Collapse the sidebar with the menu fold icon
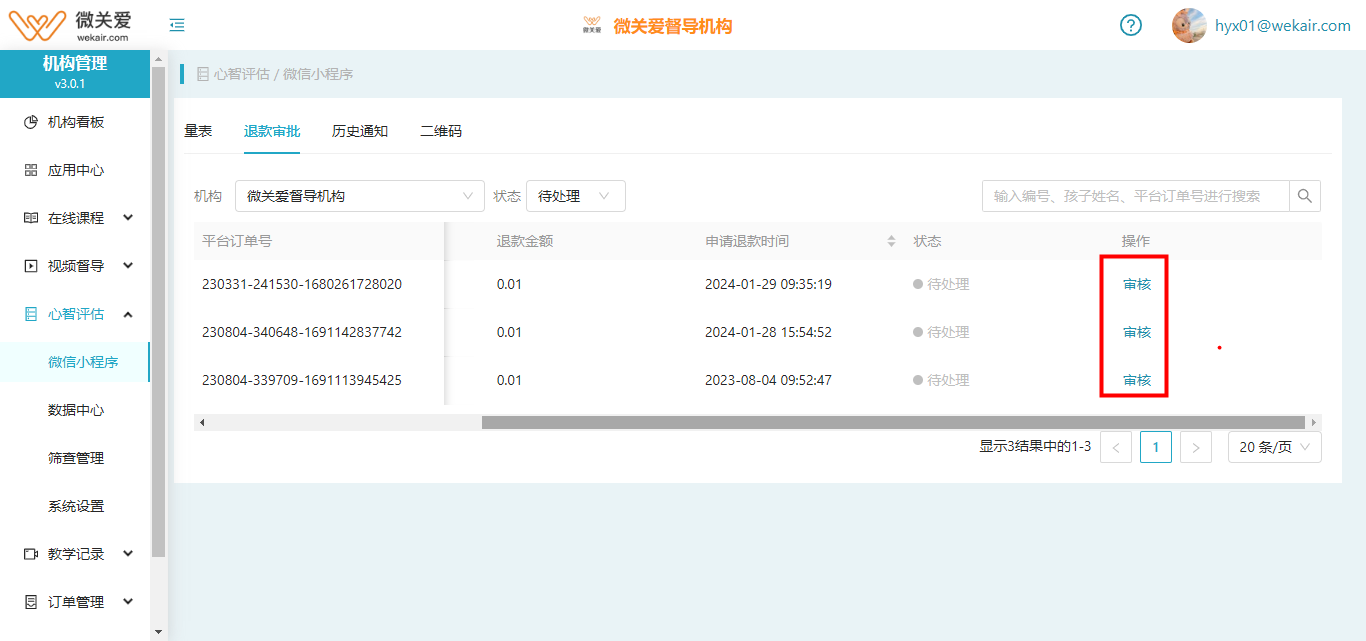The height and width of the screenshot is (641, 1366). point(177,25)
